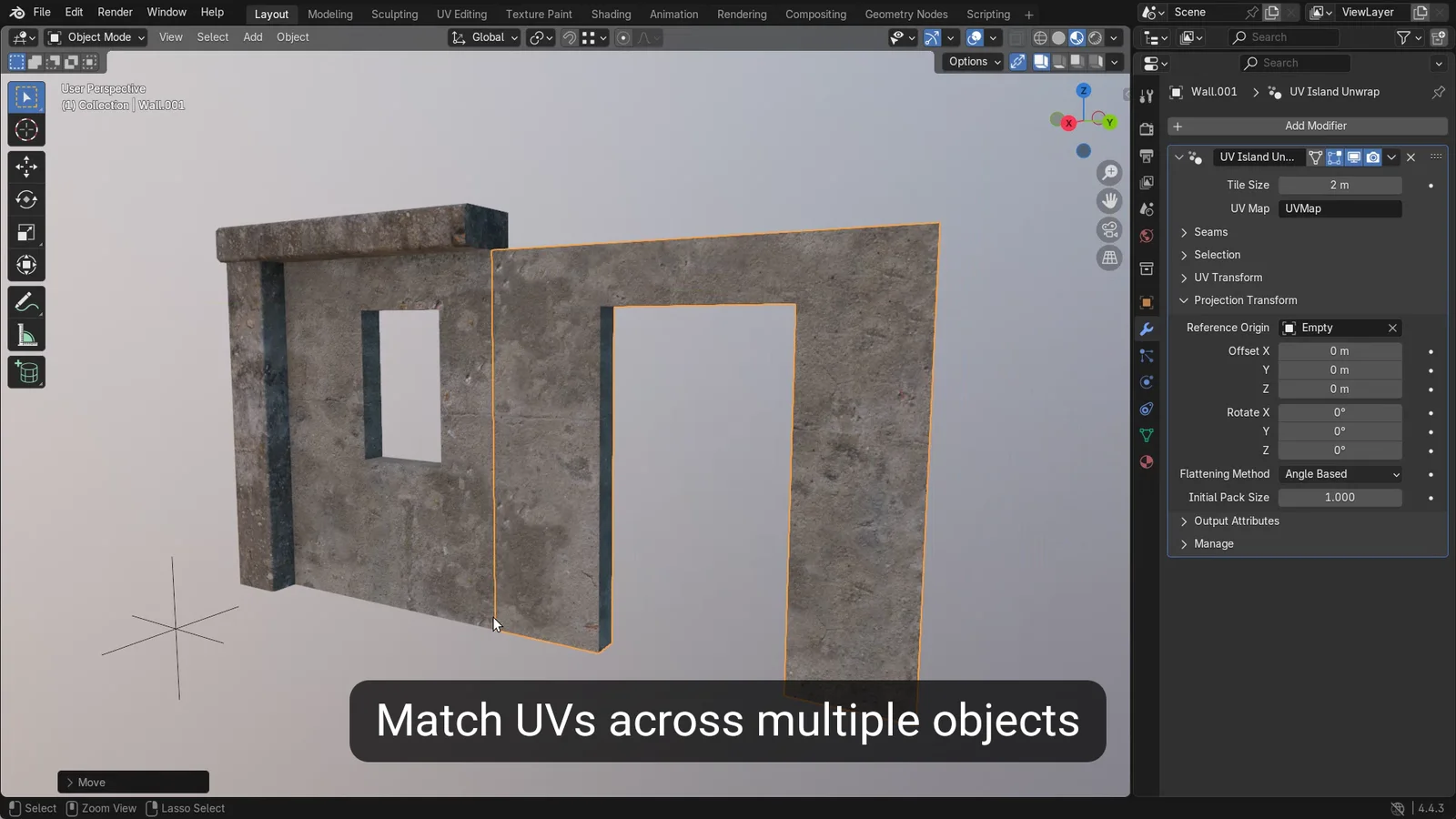
Task: Switch to the Modifier Properties wrench tab
Action: (x=1147, y=329)
